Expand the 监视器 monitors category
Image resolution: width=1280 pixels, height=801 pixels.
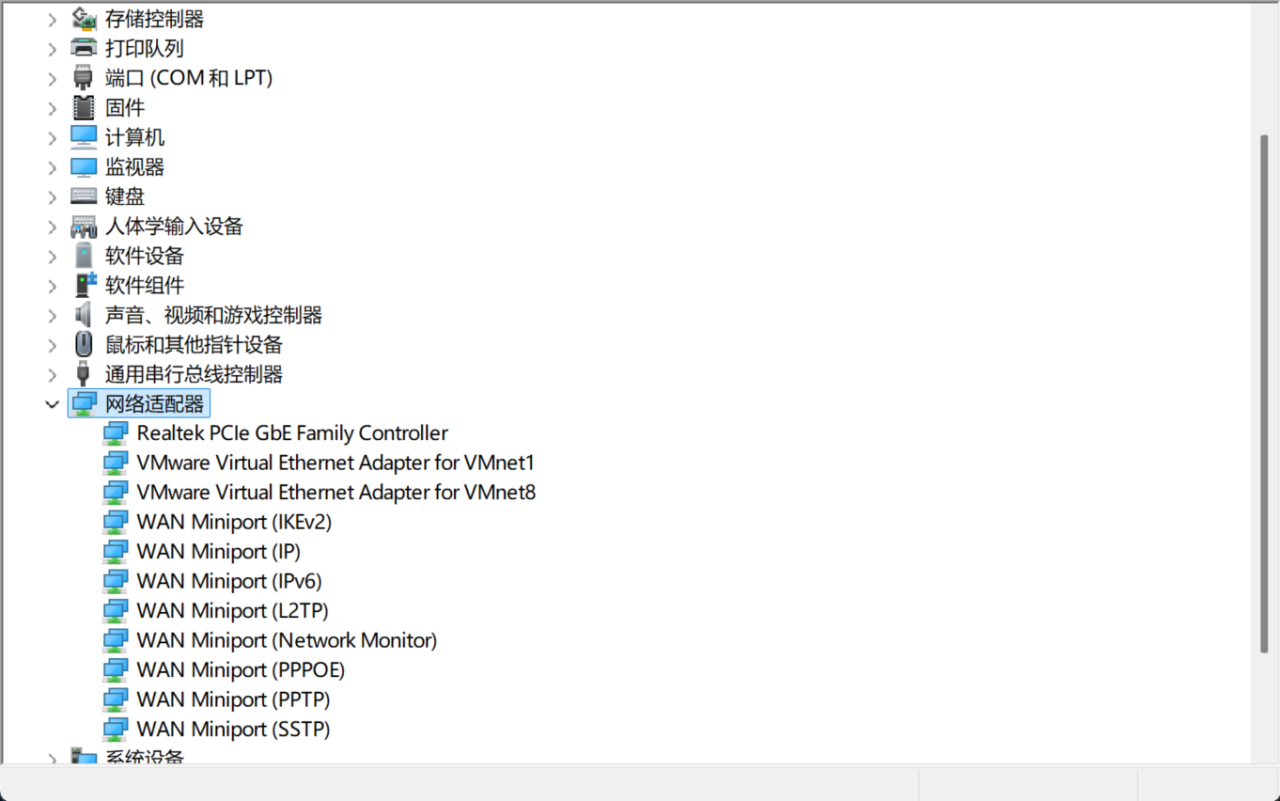(52, 167)
